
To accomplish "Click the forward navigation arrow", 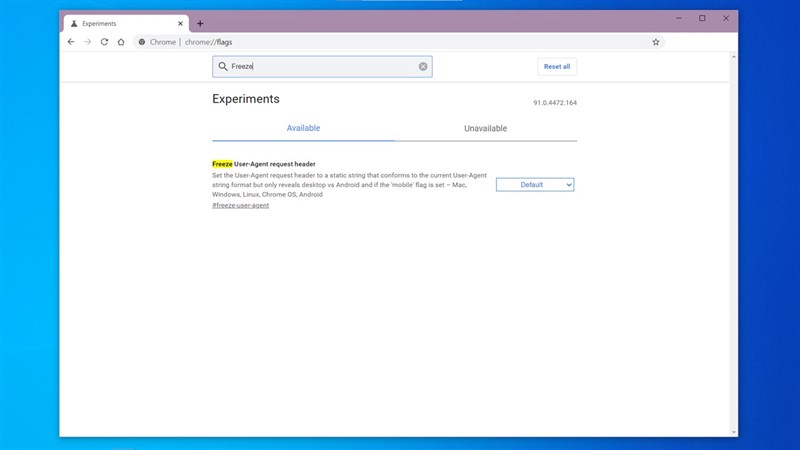I will [x=88, y=42].
